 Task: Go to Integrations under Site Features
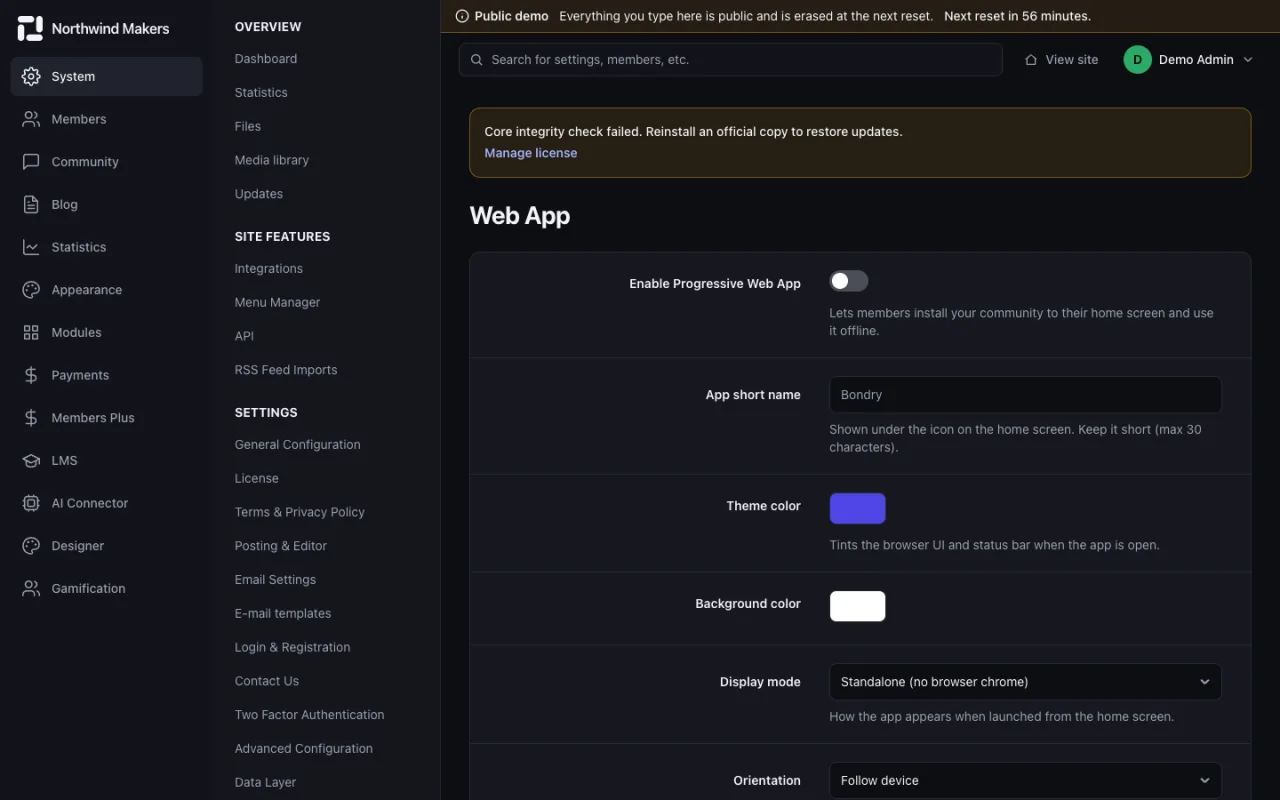click(269, 269)
